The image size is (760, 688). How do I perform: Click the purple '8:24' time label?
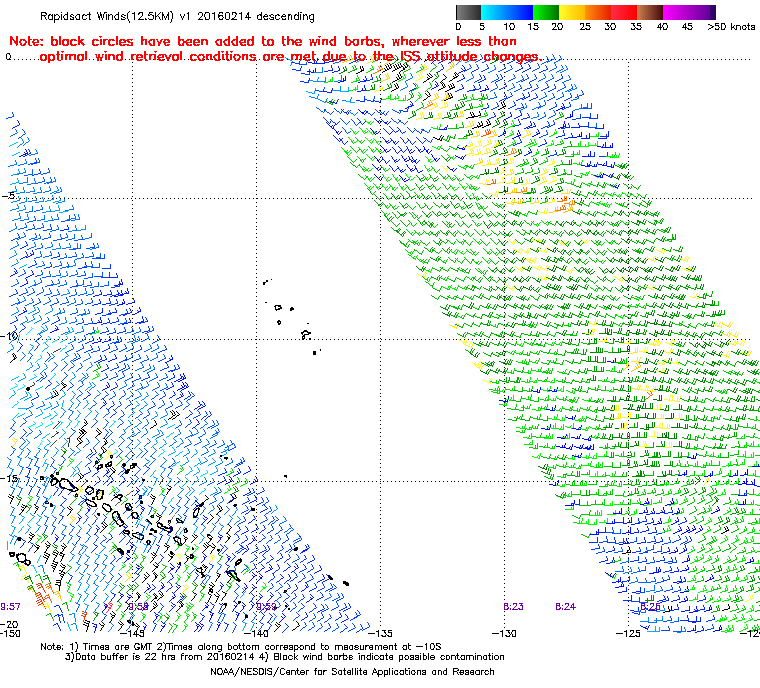(x=565, y=607)
